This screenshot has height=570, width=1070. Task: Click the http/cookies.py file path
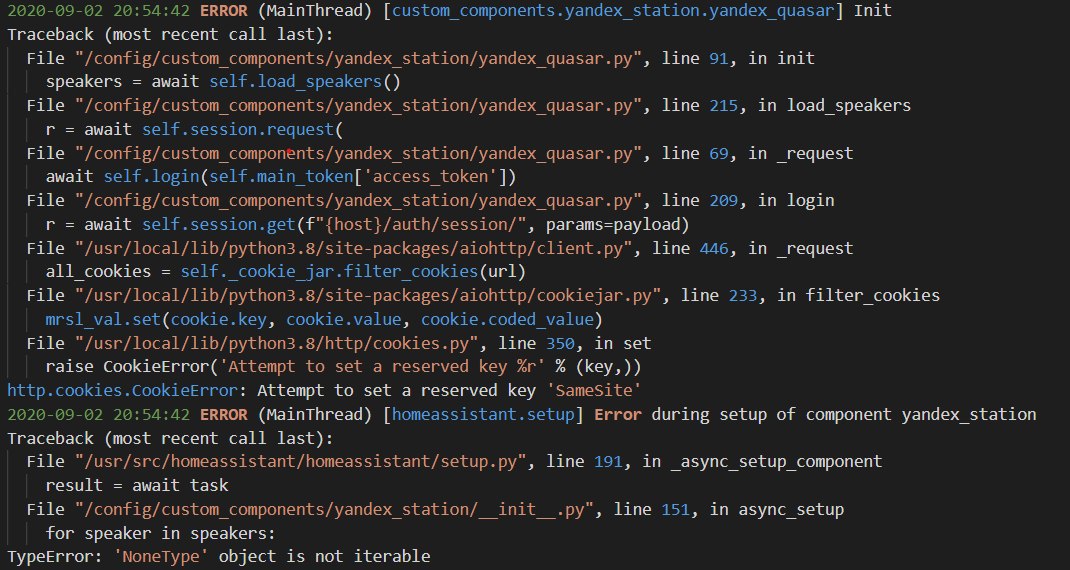pos(276,343)
